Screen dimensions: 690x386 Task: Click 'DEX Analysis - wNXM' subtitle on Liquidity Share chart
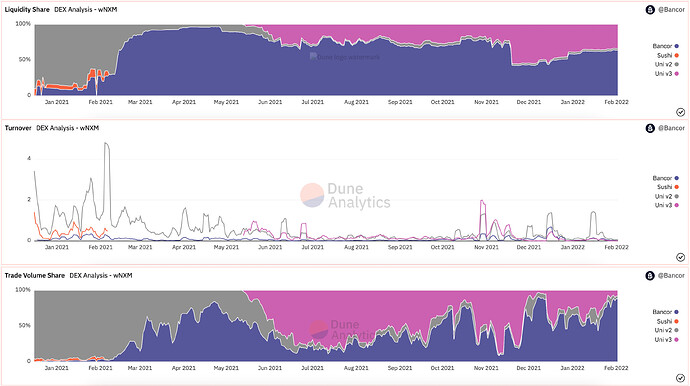coord(86,9)
